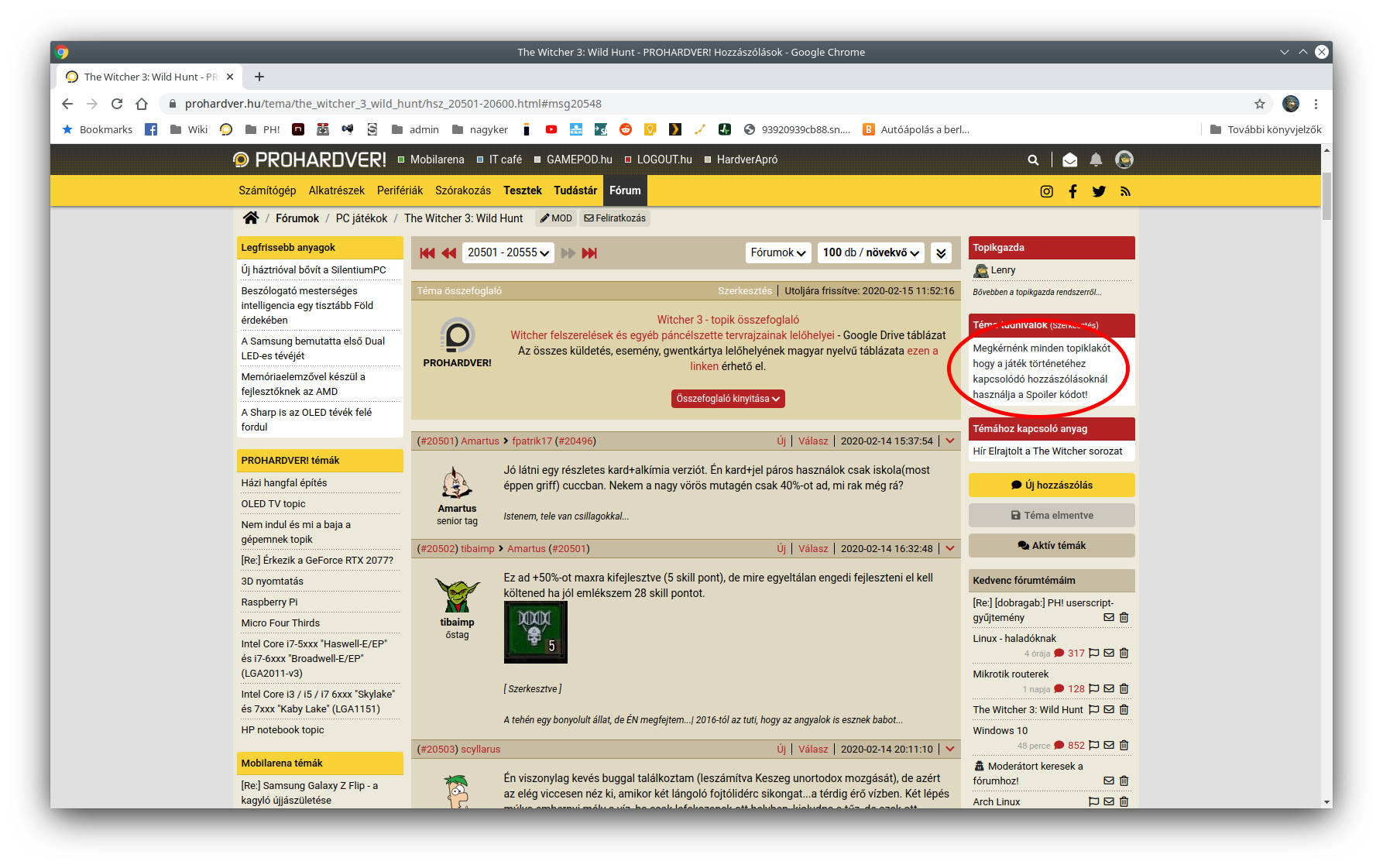Open the Fórumok dropdown in the pager

point(778,253)
